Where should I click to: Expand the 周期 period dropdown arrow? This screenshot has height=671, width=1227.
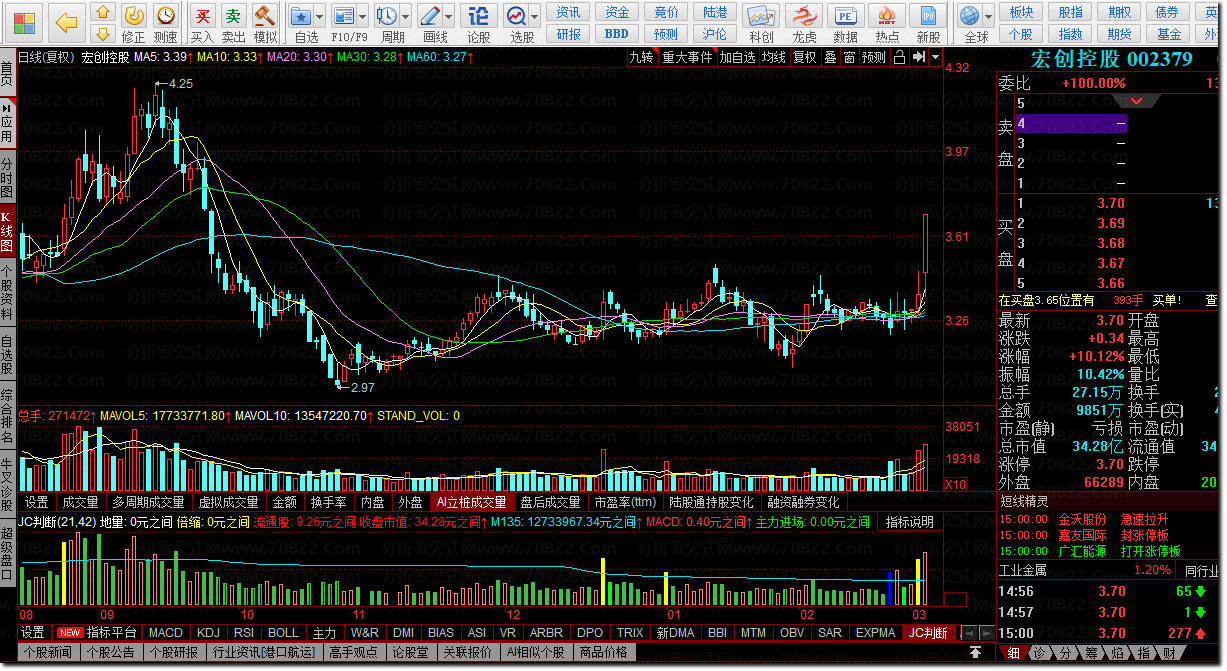[406, 14]
